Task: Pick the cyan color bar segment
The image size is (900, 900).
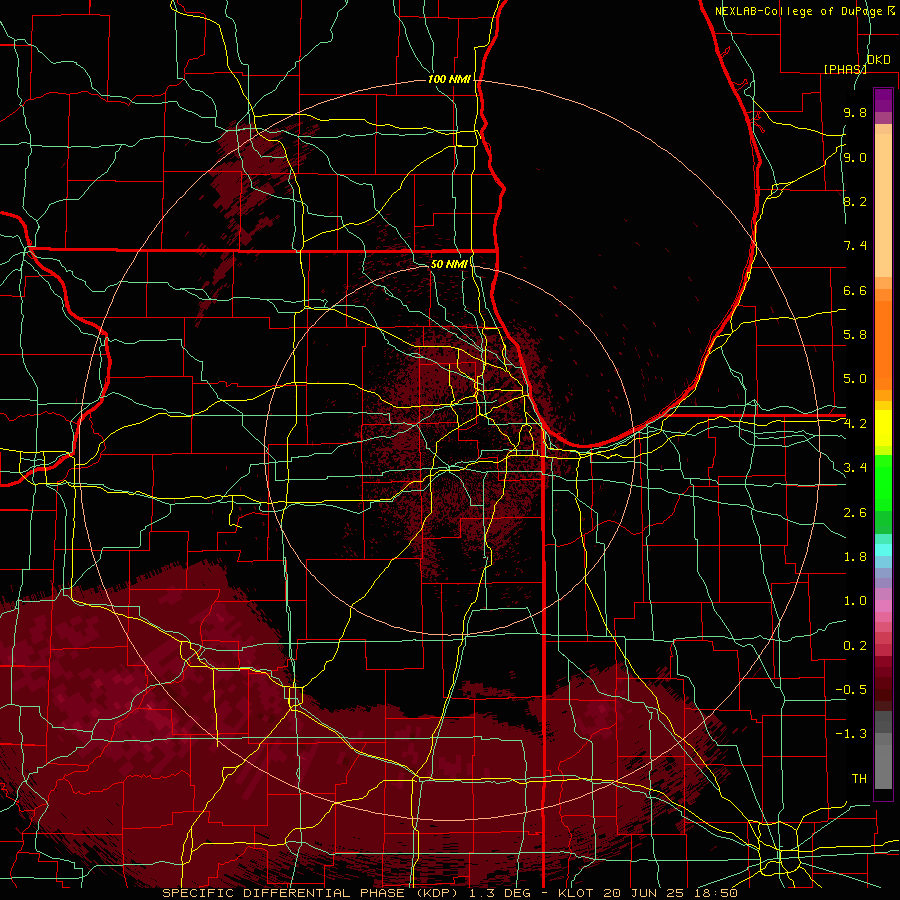Action: 883,550
